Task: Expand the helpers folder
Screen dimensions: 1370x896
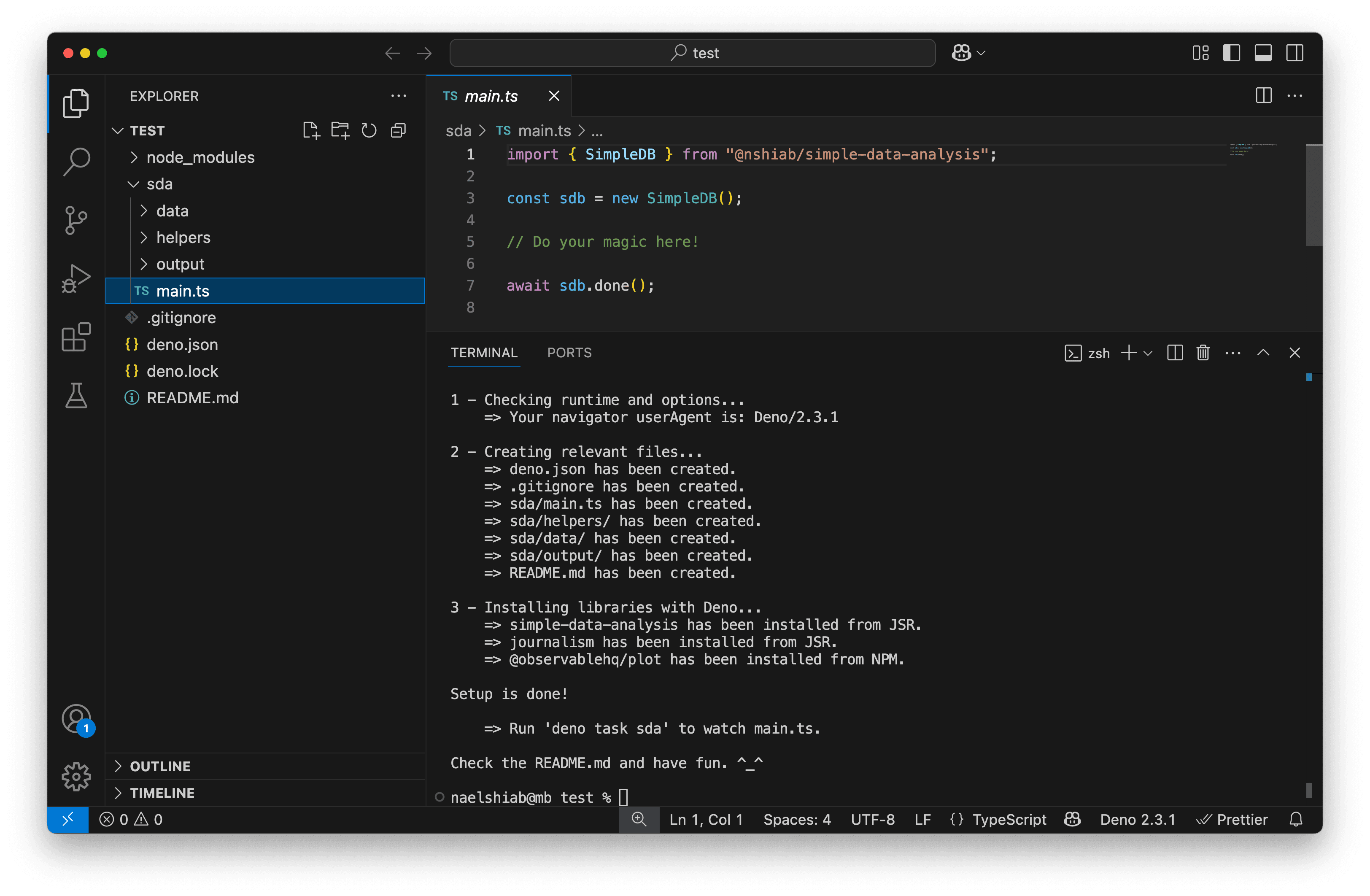Action: pos(265,237)
